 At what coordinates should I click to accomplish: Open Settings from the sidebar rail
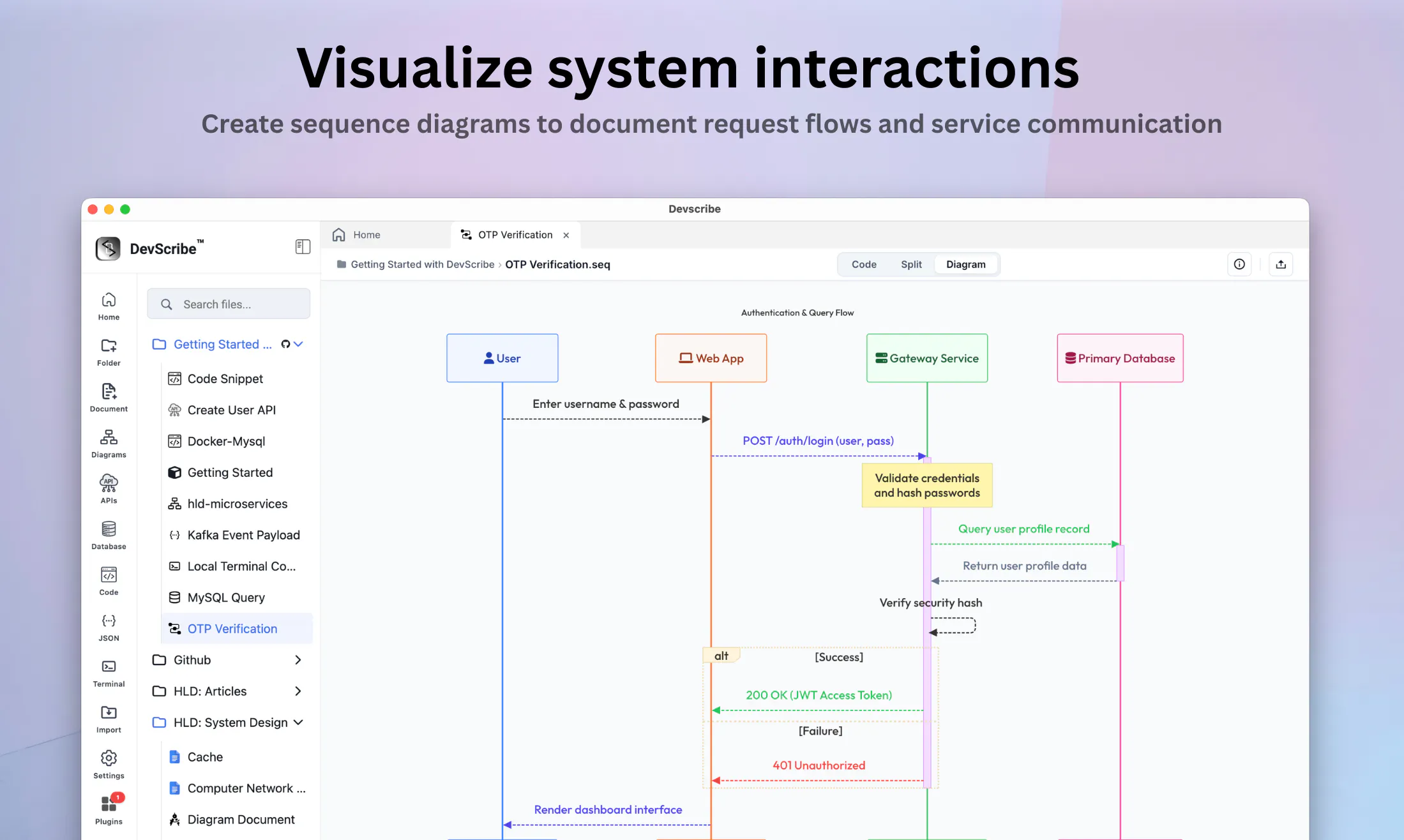(109, 766)
